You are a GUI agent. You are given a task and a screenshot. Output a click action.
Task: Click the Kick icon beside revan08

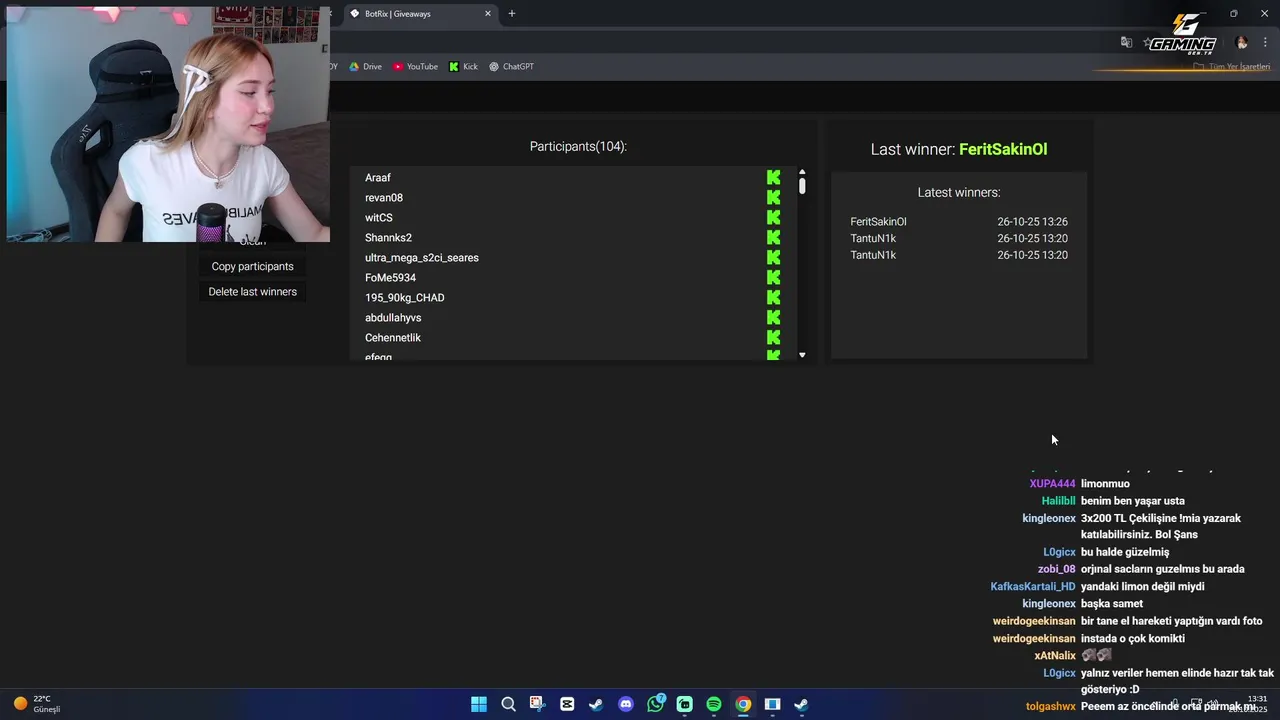pos(773,197)
